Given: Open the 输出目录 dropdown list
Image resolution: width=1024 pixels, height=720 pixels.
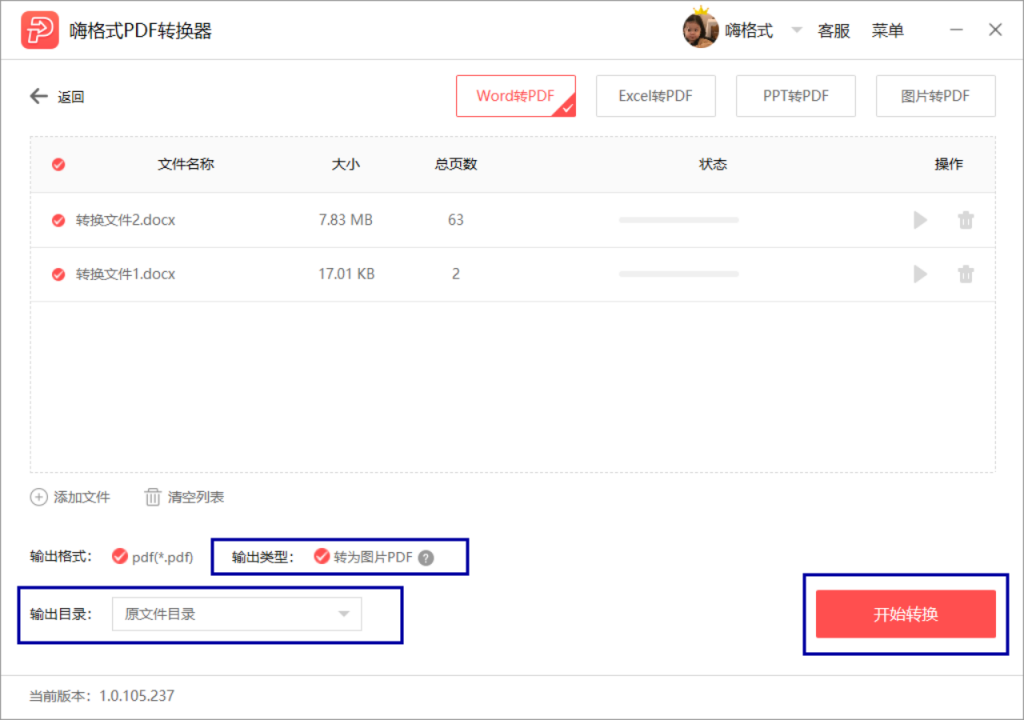Looking at the screenshot, I should point(236,614).
